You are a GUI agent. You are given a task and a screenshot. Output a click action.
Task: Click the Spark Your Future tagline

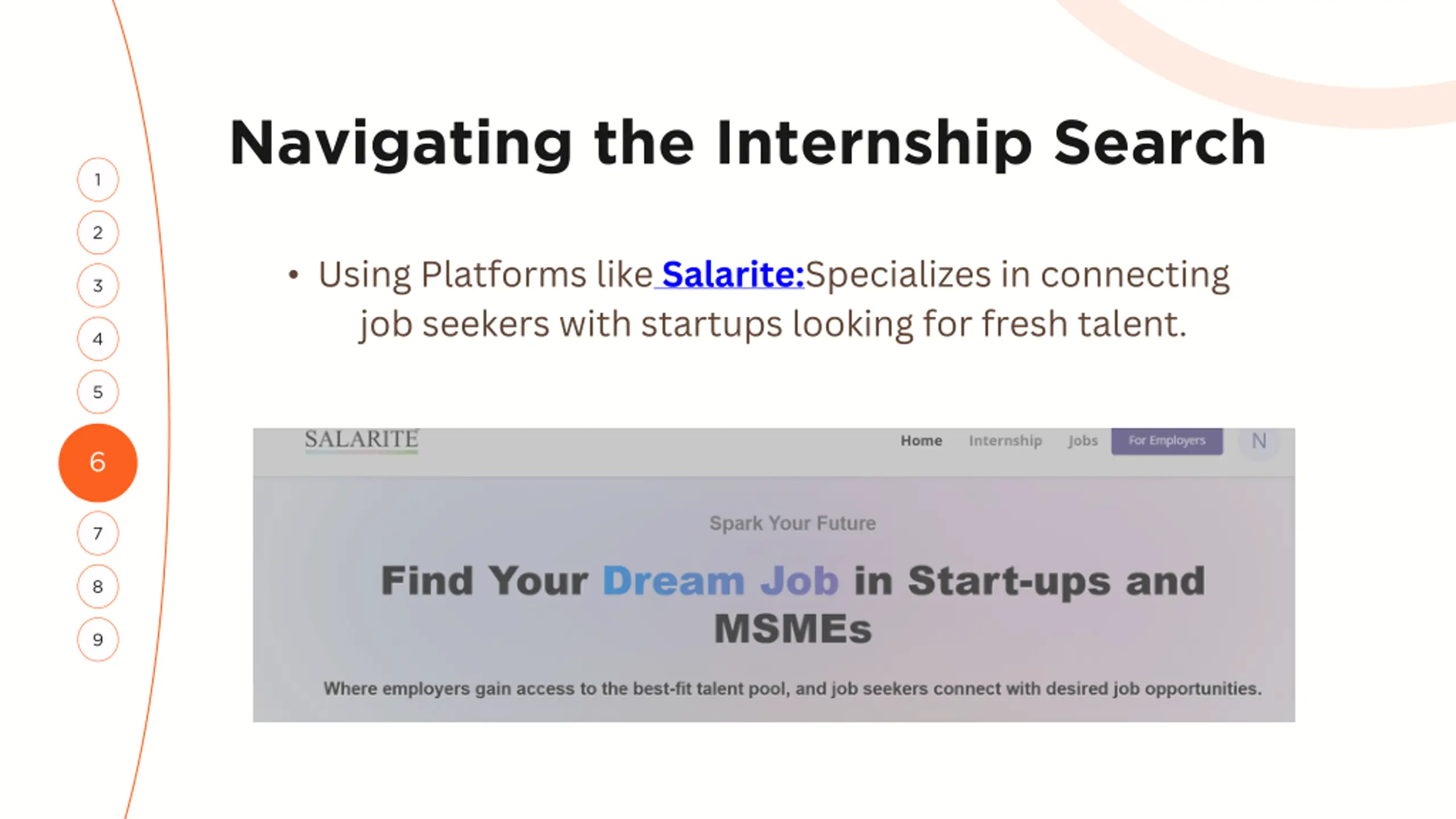click(x=792, y=523)
